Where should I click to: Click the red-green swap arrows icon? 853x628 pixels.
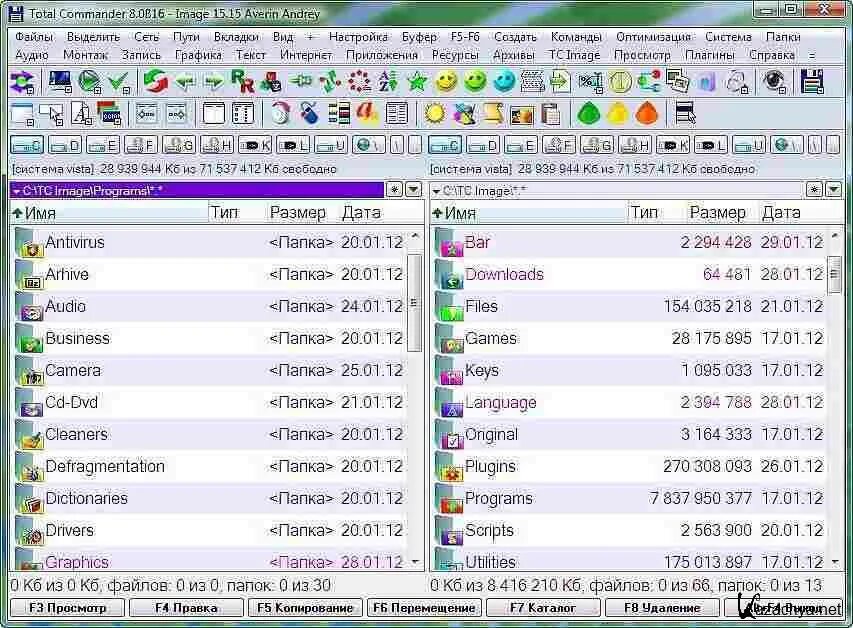tap(156, 82)
